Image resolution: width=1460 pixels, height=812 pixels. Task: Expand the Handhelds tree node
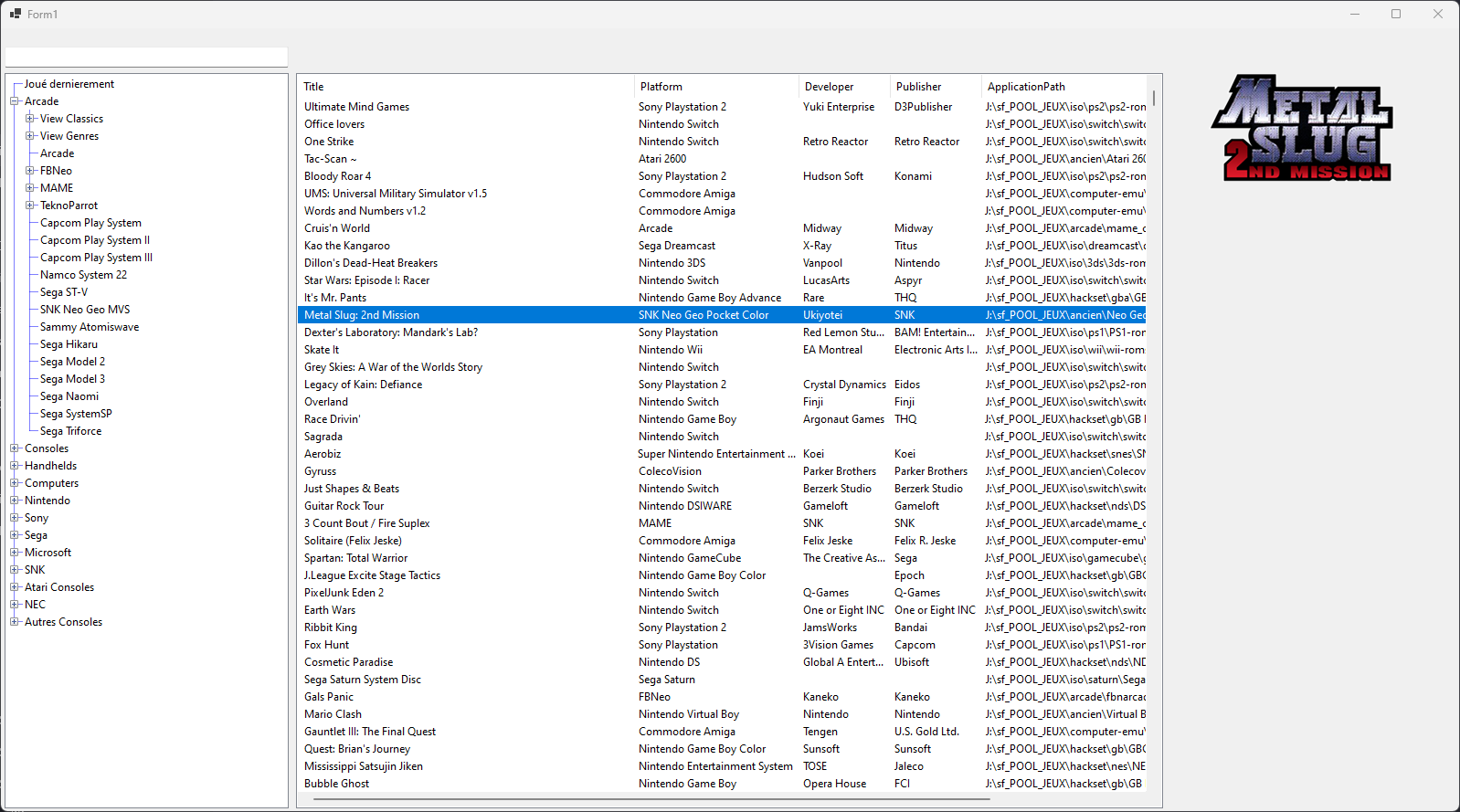[x=15, y=466]
